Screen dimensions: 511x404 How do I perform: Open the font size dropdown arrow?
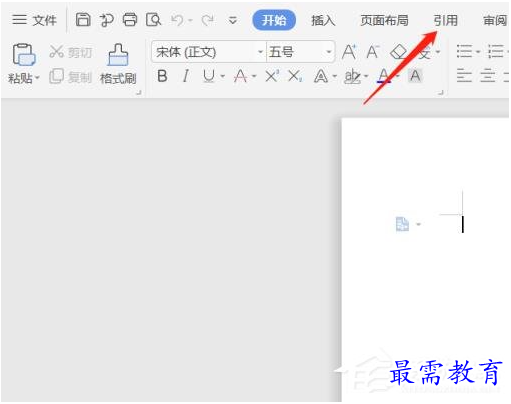point(329,52)
